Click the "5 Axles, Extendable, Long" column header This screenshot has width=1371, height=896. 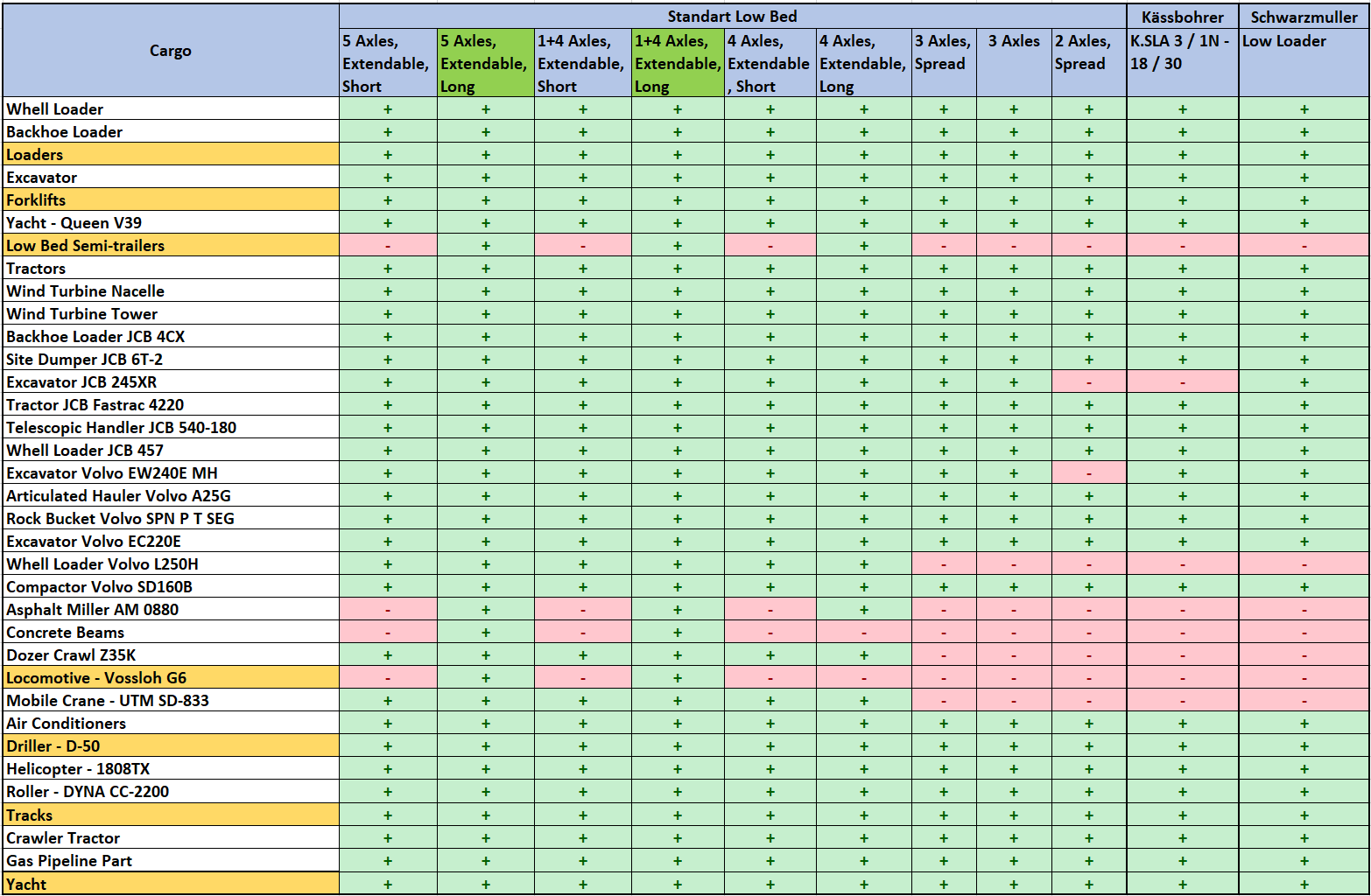[486, 63]
